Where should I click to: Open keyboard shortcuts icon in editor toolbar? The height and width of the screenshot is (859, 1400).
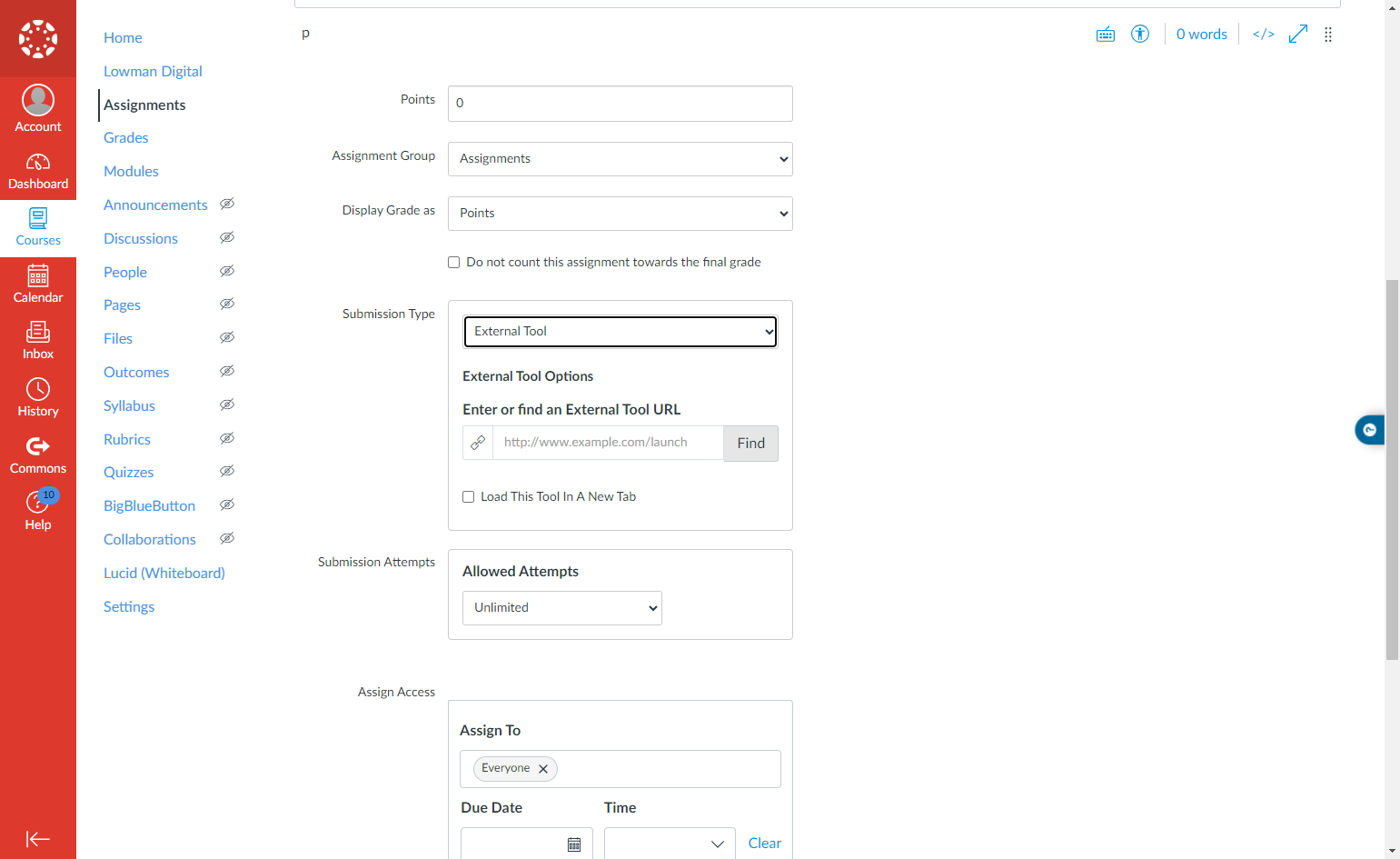1105,35
